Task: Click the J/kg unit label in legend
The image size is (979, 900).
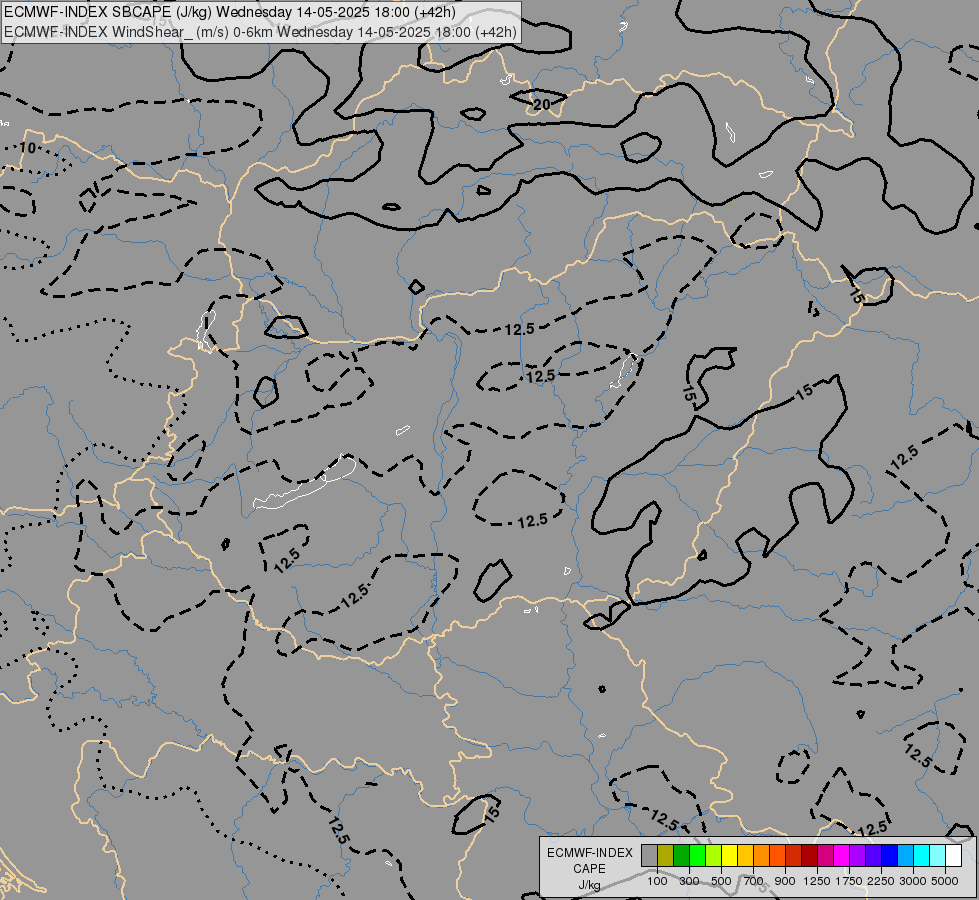Action: [589, 885]
